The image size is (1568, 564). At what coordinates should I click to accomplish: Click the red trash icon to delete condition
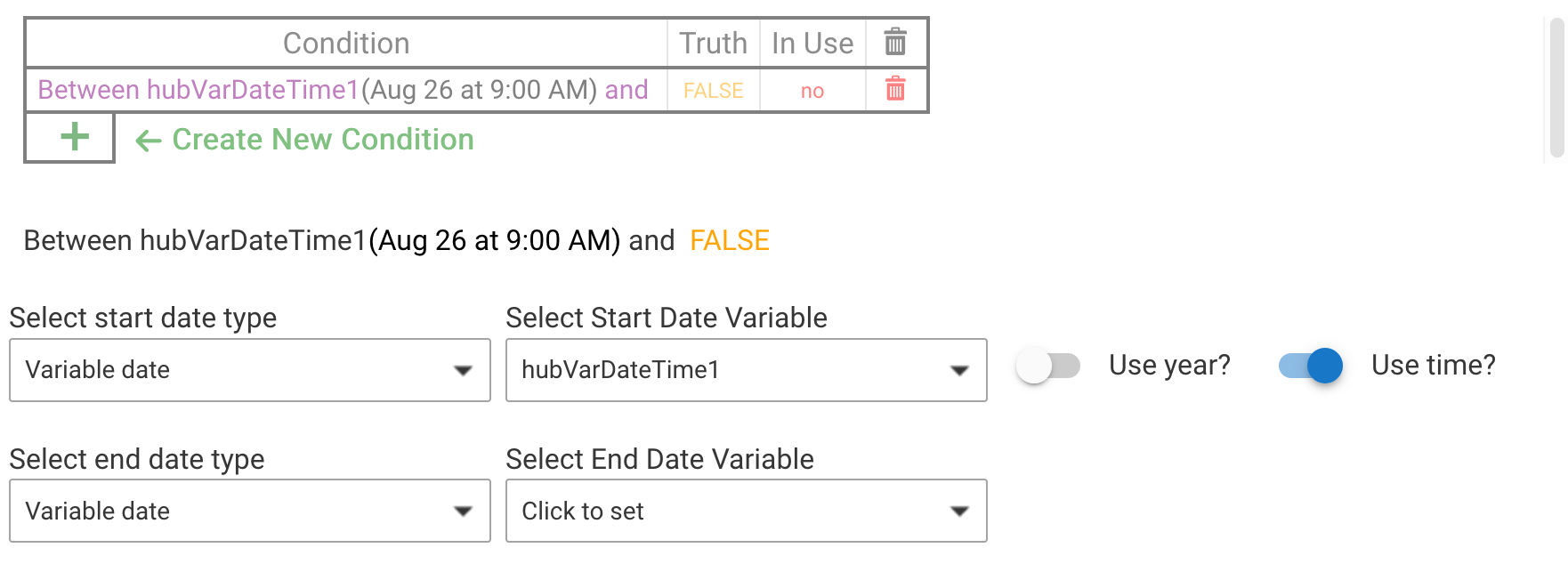pyautogui.click(x=895, y=89)
